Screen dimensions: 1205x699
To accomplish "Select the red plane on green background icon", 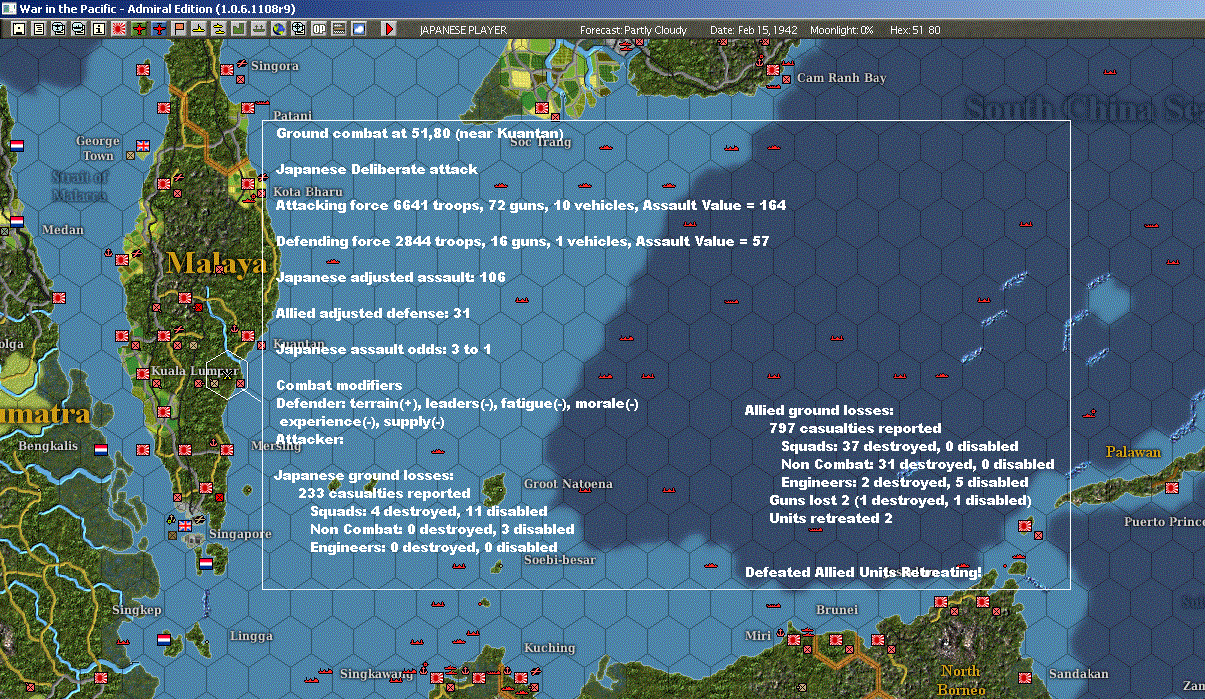I will click(139, 29).
